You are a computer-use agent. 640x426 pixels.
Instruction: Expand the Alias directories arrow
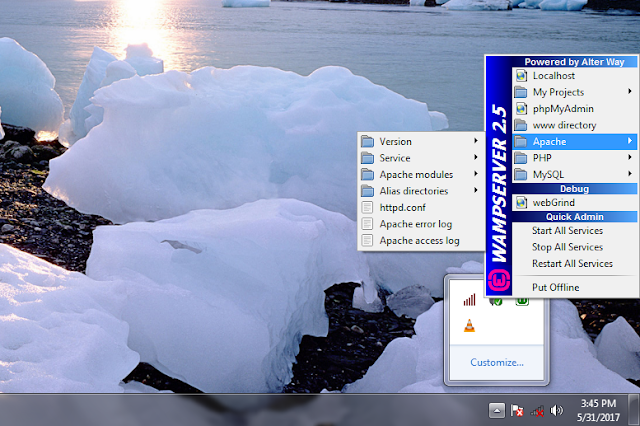pyautogui.click(x=476, y=191)
